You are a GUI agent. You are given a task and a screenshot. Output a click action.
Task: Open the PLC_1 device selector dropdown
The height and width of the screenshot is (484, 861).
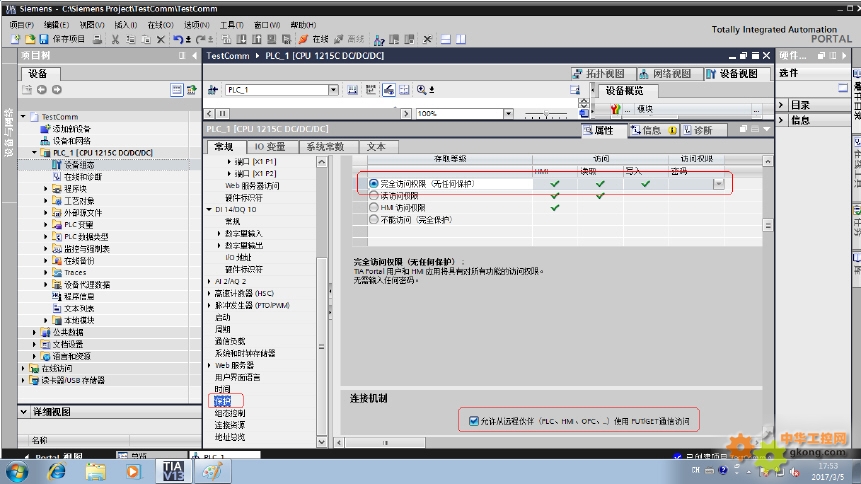pyautogui.click(x=333, y=90)
